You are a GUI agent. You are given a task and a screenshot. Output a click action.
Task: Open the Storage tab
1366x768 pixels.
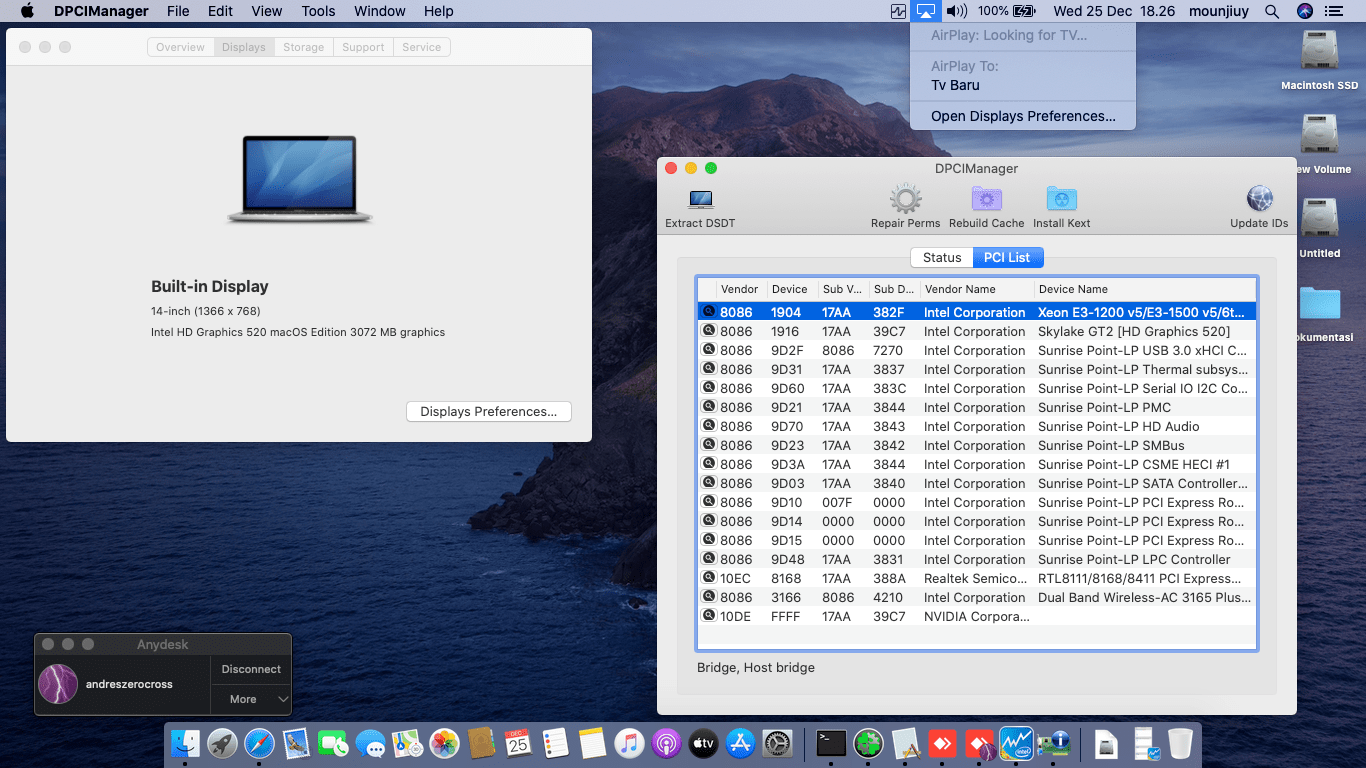[x=303, y=47]
